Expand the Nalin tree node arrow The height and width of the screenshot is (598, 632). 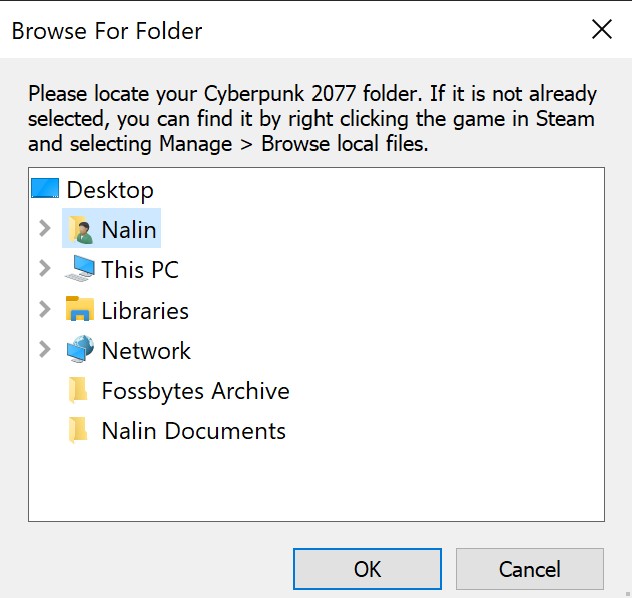tap(44, 229)
